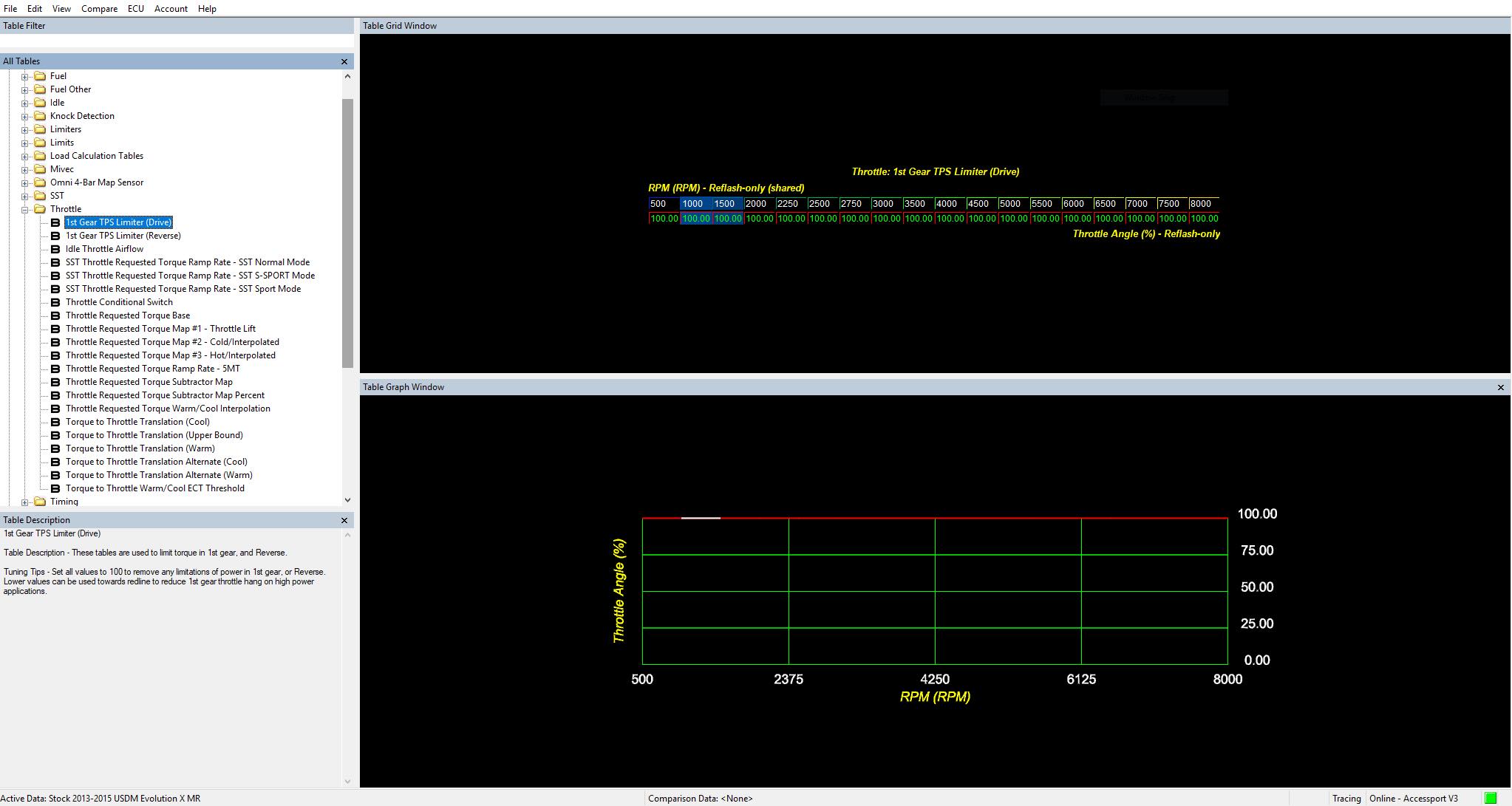Expand the Load Calculation Tables folder

point(25,156)
